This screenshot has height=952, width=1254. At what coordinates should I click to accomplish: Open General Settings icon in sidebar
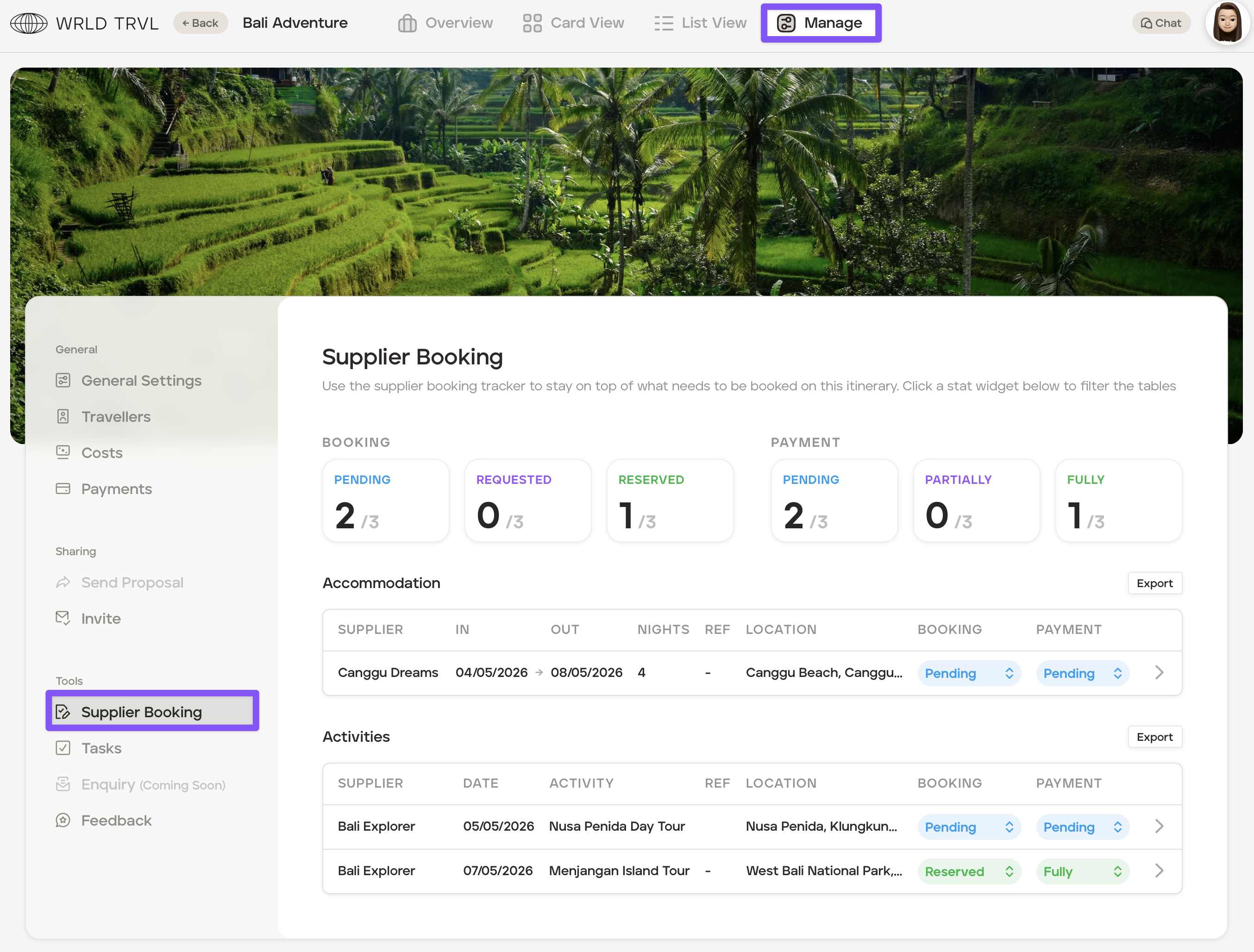[63, 381]
